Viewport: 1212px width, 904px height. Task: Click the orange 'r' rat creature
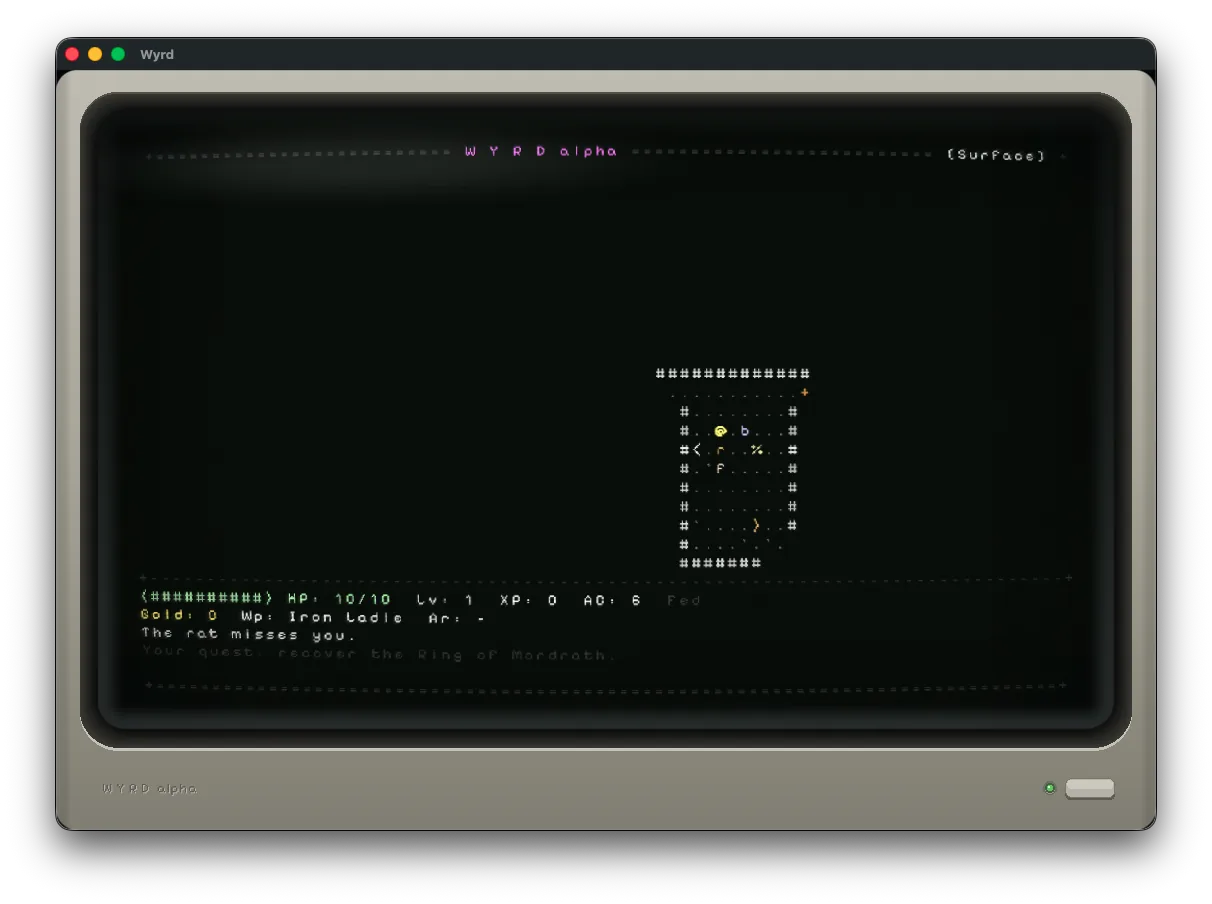720,450
